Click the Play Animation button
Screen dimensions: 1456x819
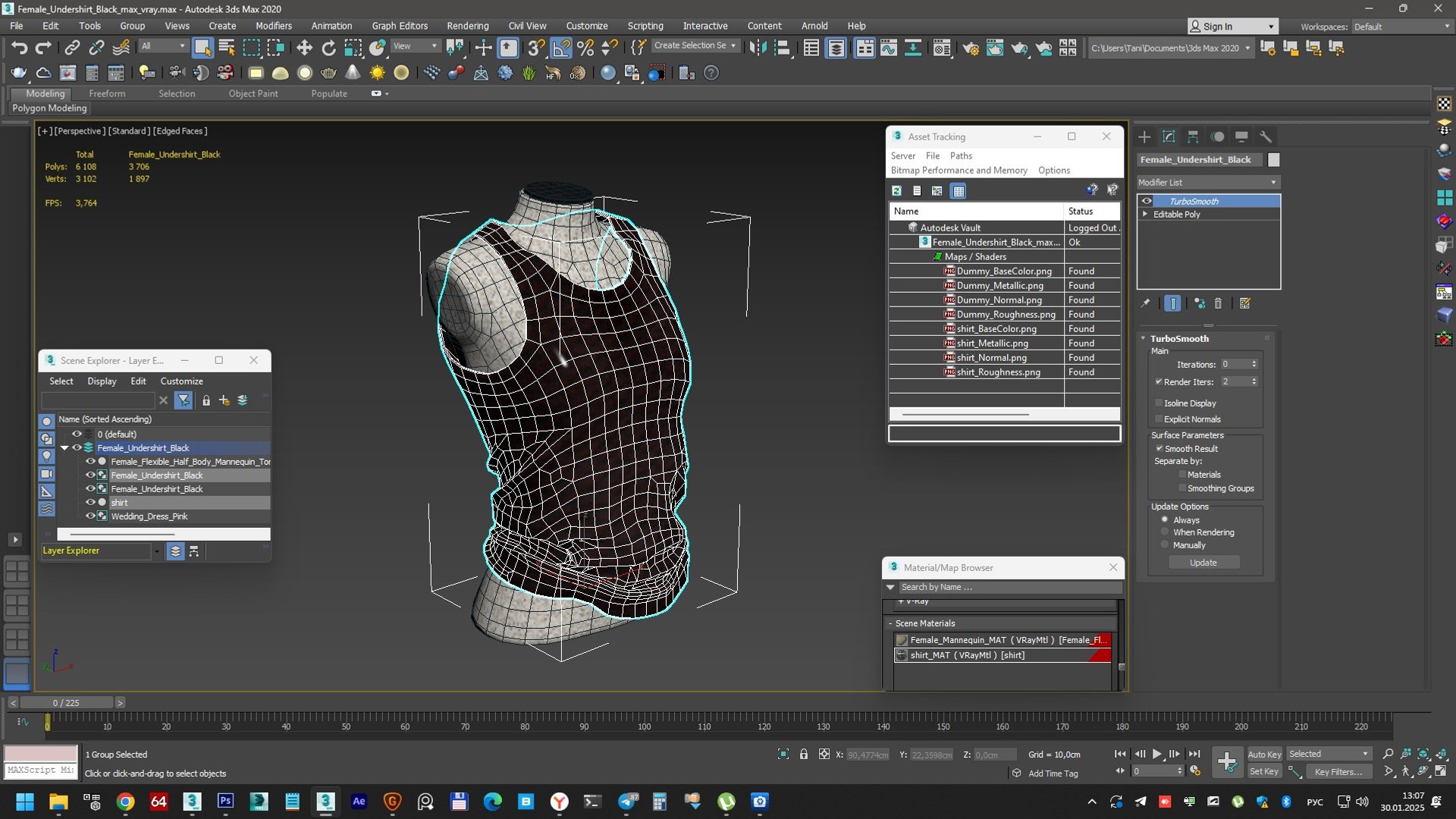[x=1156, y=754]
